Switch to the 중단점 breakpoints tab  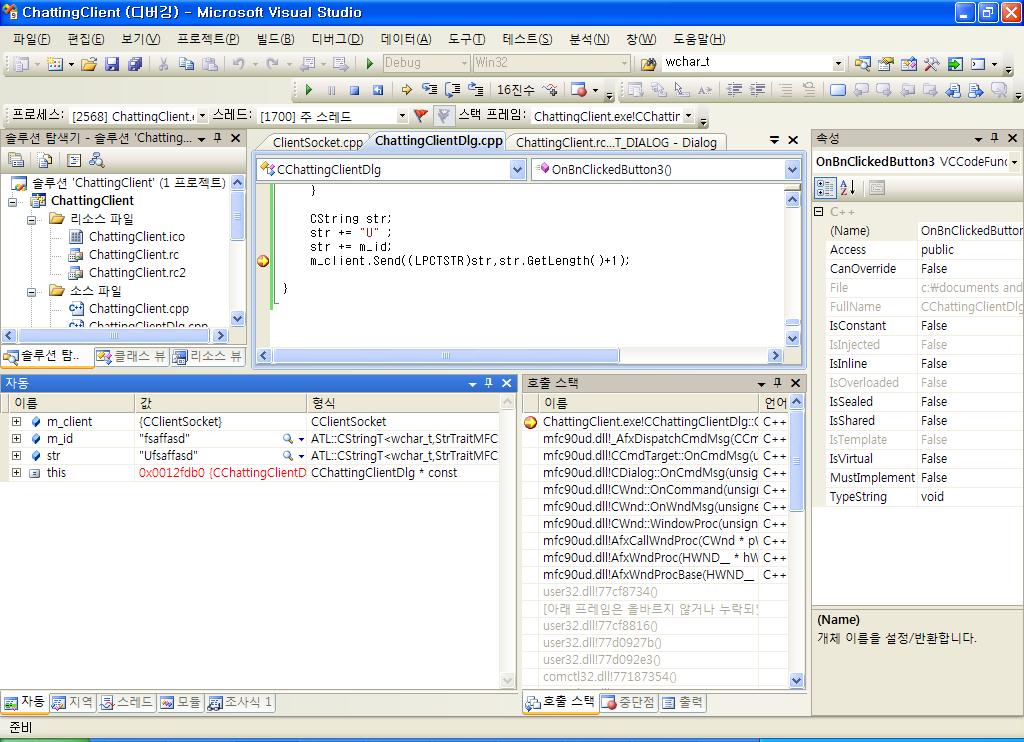628,702
